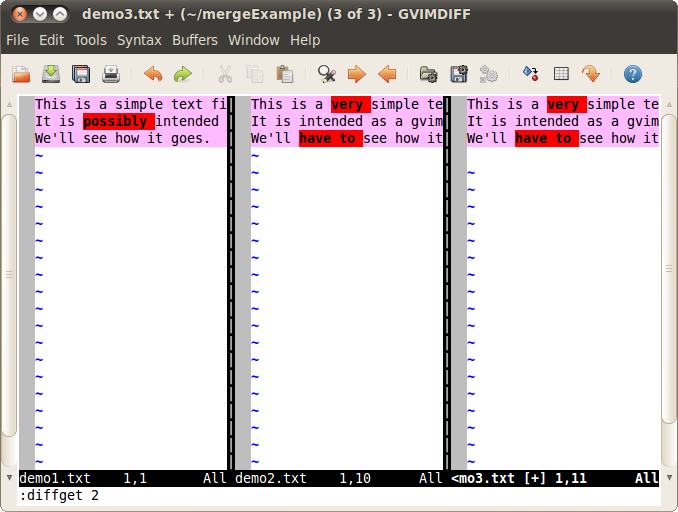This screenshot has width=678, height=512.
Task: Click the fold column of demo1 pane
Action: click(27, 283)
